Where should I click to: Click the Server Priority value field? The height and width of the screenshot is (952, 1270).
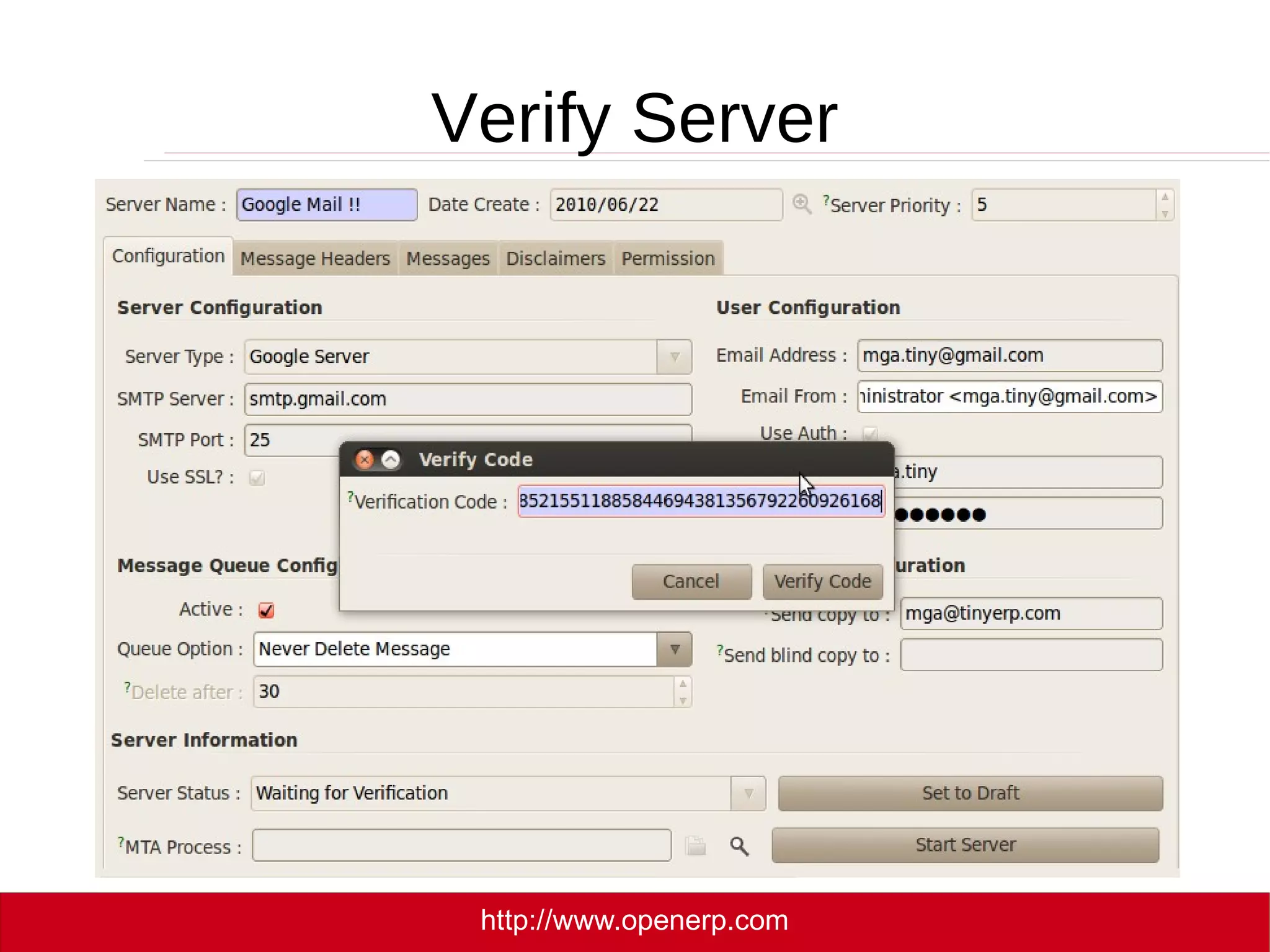pyautogui.click(x=1064, y=205)
